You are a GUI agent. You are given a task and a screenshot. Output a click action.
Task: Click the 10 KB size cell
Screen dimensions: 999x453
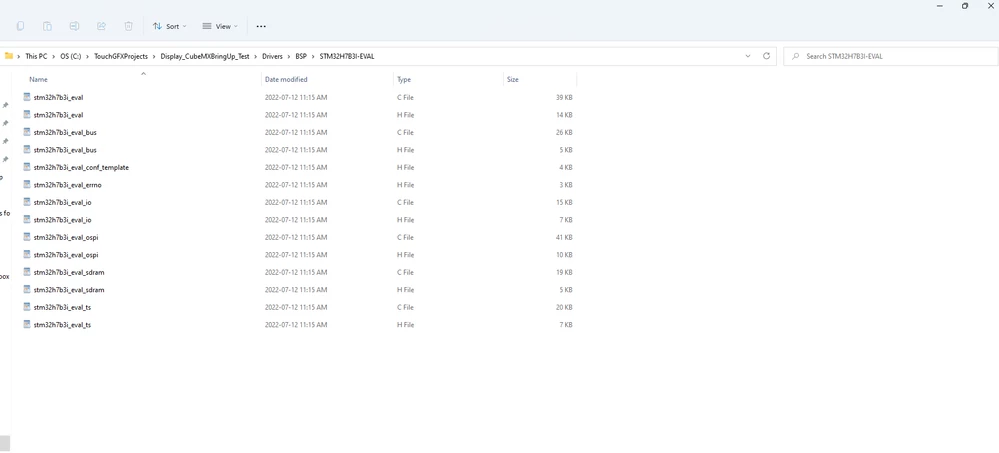point(564,255)
